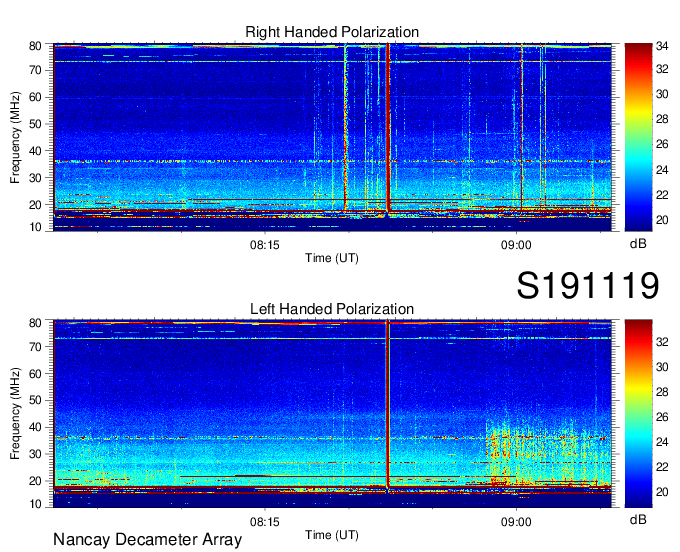Click the dB unit label of left-handed colorbar
The image size is (680, 552).
[638, 520]
